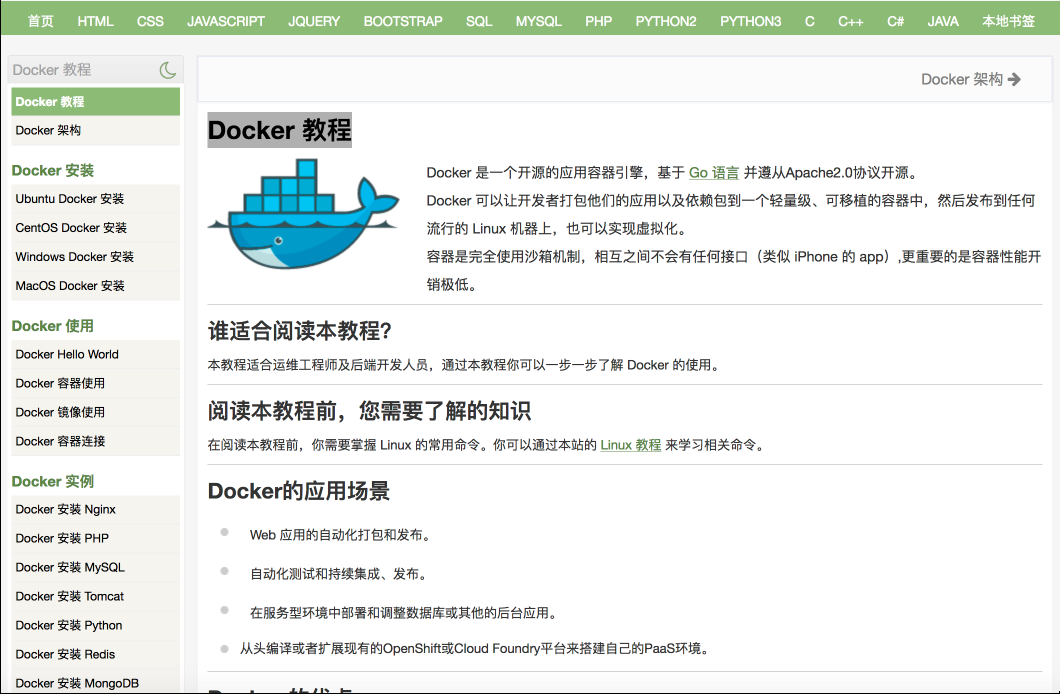Click the Docker 使用 section heading
This screenshot has width=1060, height=694.
(x=53, y=326)
